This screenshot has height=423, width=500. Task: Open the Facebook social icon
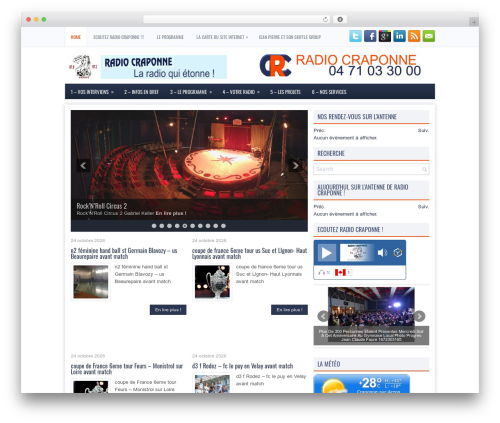(370, 36)
